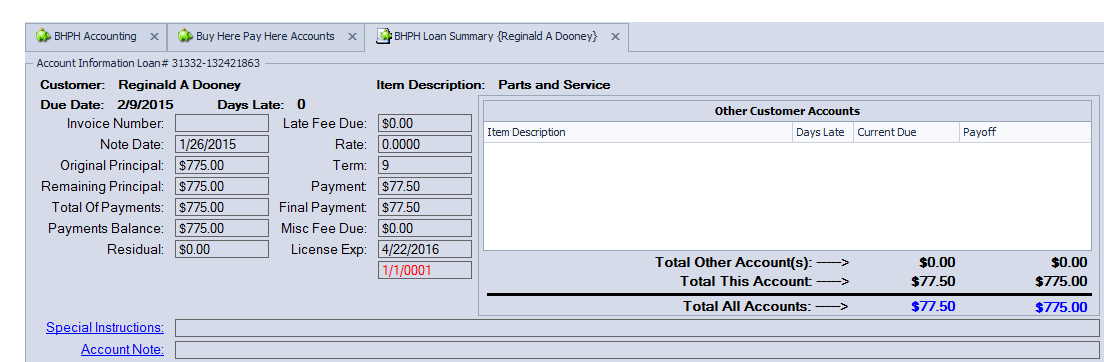Click the Total Of Payments field
The image size is (1104, 362).
222,208
